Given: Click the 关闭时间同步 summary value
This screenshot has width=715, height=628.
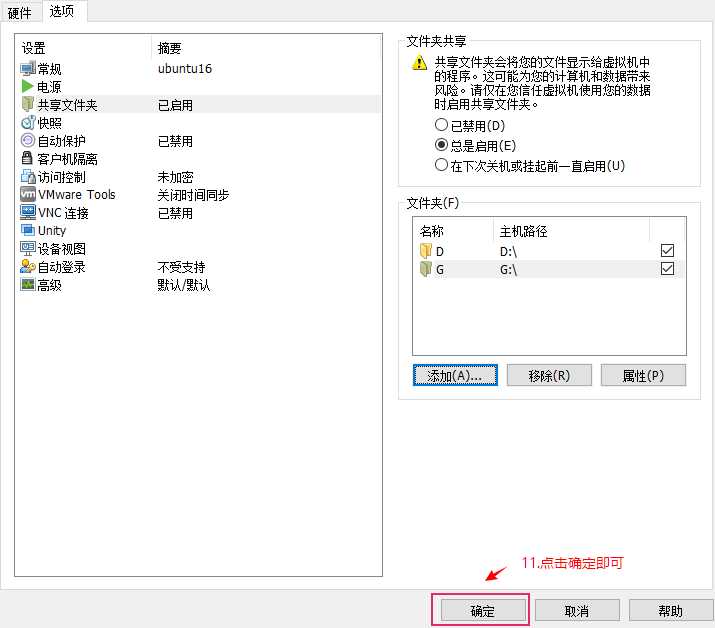Looking at the screenshot, I should click(x=193, y=195).
